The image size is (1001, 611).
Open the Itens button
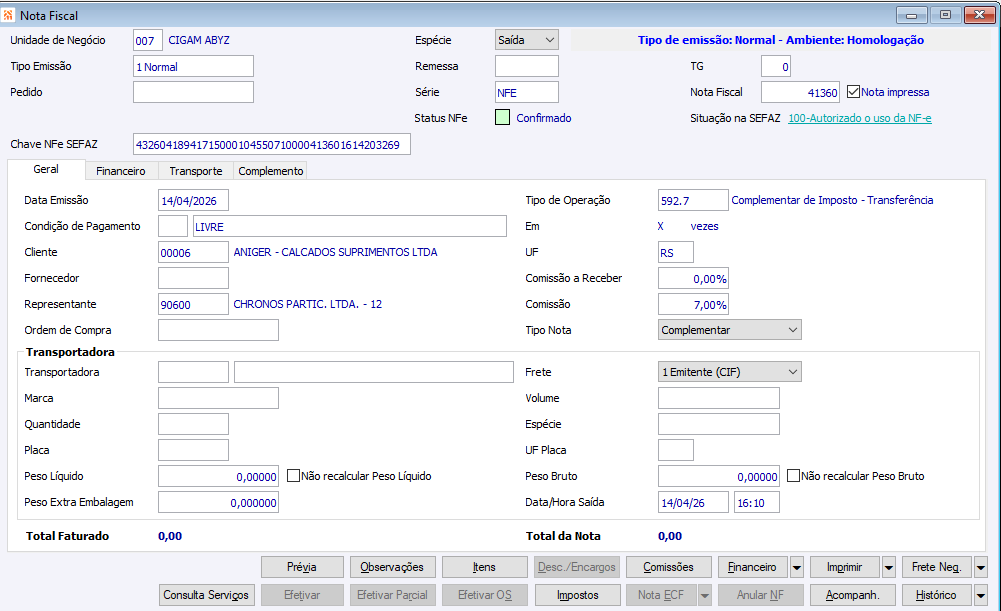tap(485, 567)
